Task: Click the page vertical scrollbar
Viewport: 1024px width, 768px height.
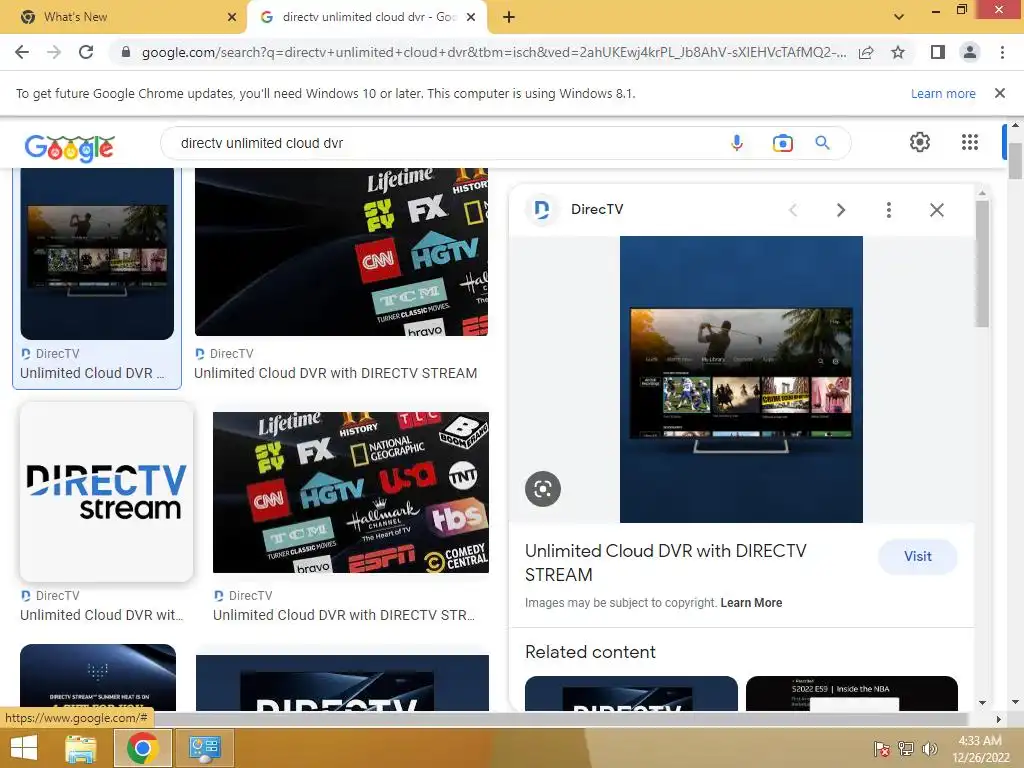Action: 1015,161
